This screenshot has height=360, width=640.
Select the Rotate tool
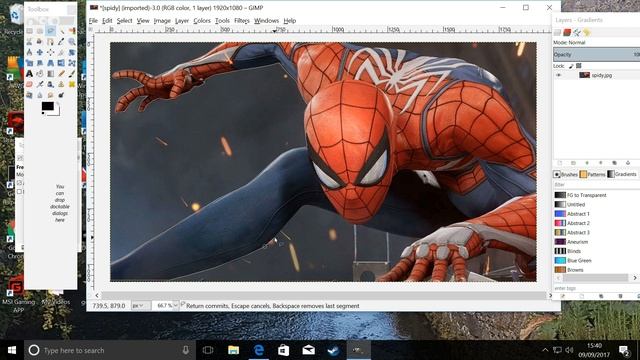click(x=72, y=52)
